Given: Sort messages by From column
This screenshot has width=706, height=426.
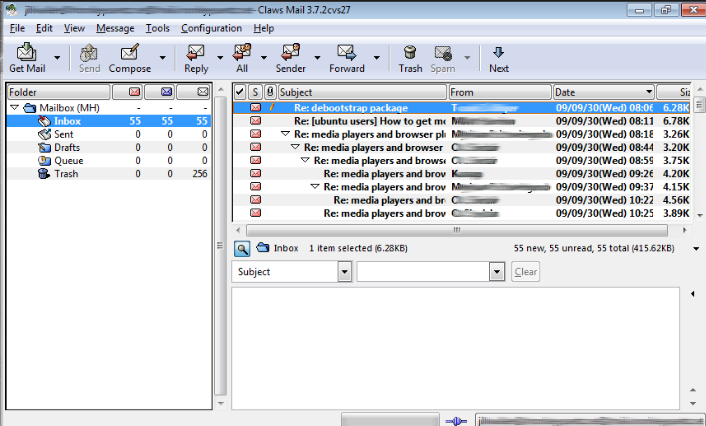Looking at the screenshot, I should (500, 92).
